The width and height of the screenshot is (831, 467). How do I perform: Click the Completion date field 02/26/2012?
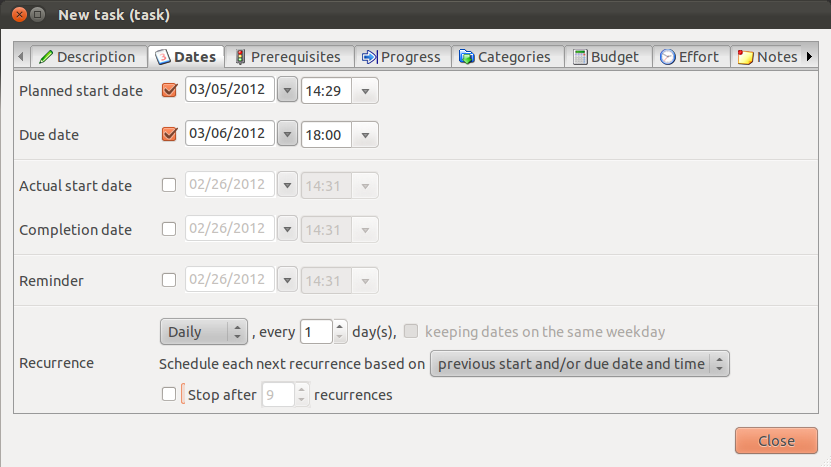pos(230,228)
